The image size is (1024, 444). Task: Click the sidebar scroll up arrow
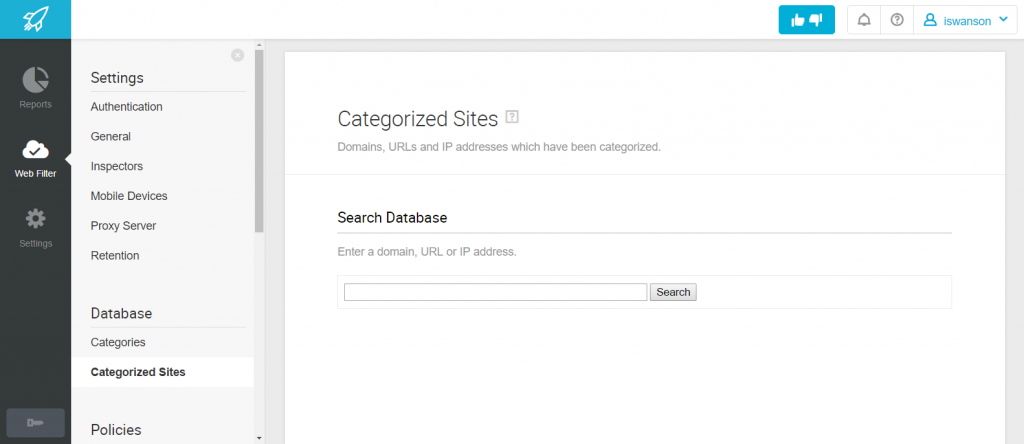259,45
